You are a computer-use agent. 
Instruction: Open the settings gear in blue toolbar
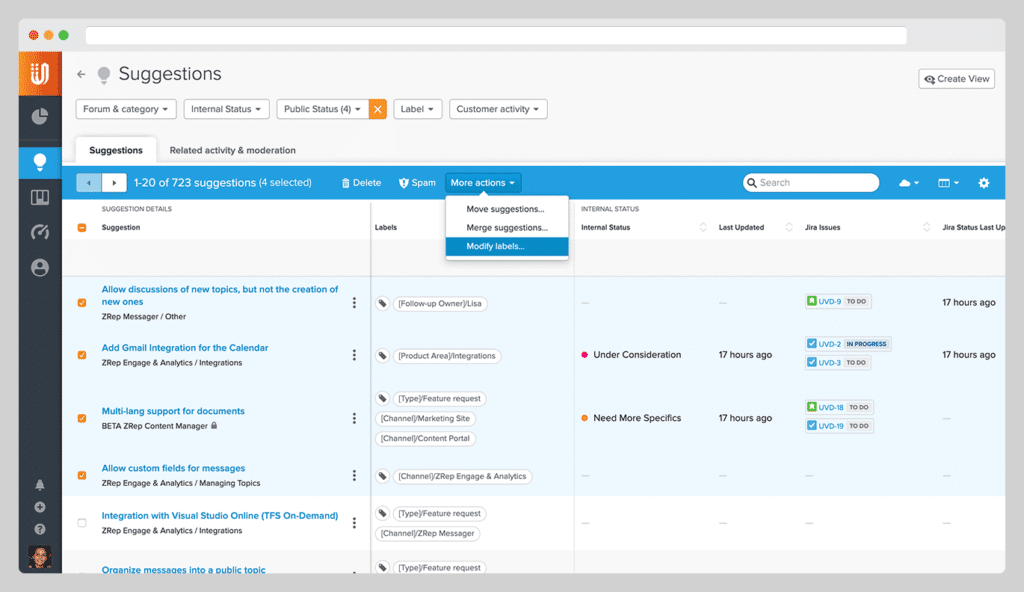(x=984, y=183)
